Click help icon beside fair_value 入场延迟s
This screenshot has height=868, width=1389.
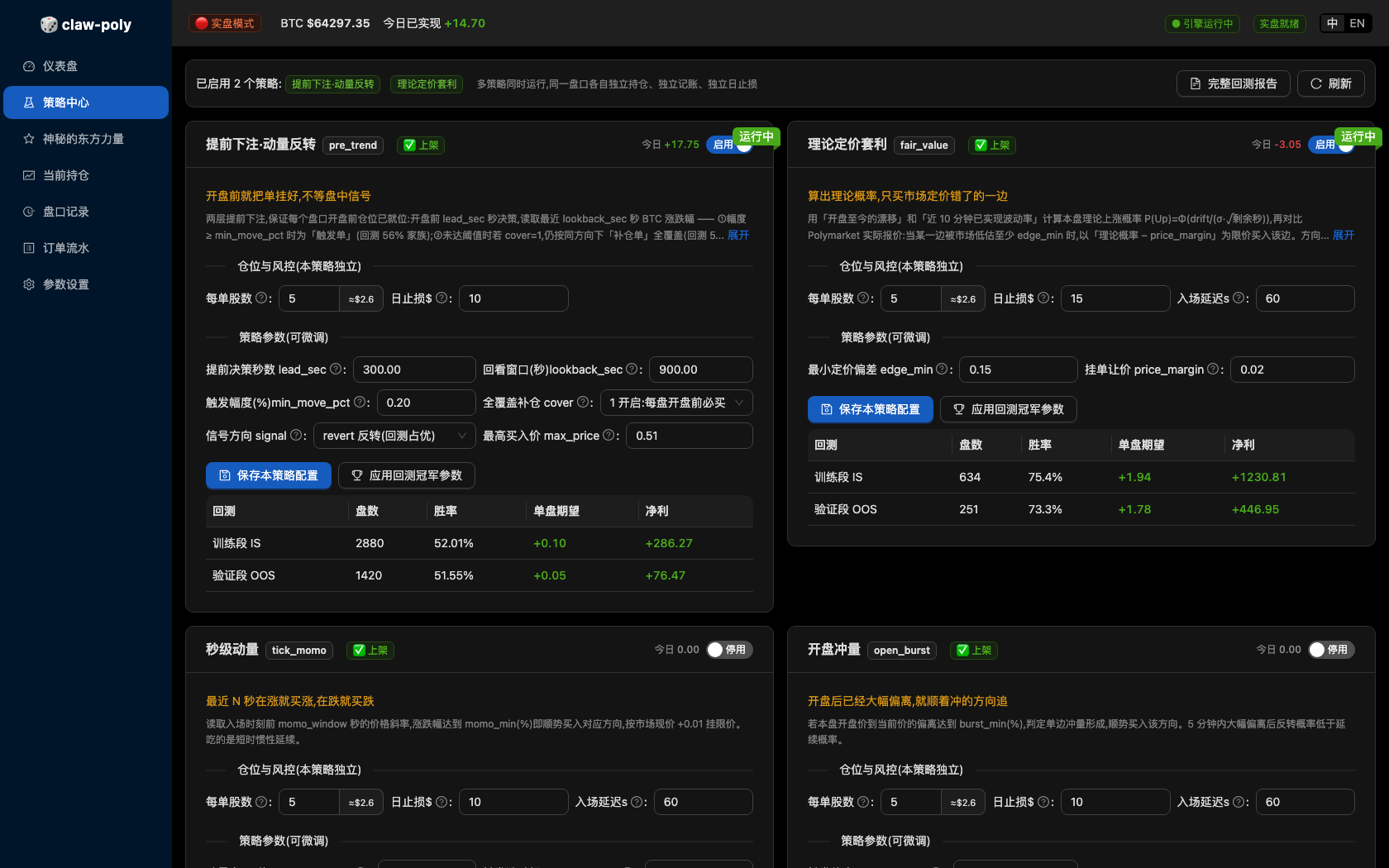pyautogui.click(x=1239, y=298)
